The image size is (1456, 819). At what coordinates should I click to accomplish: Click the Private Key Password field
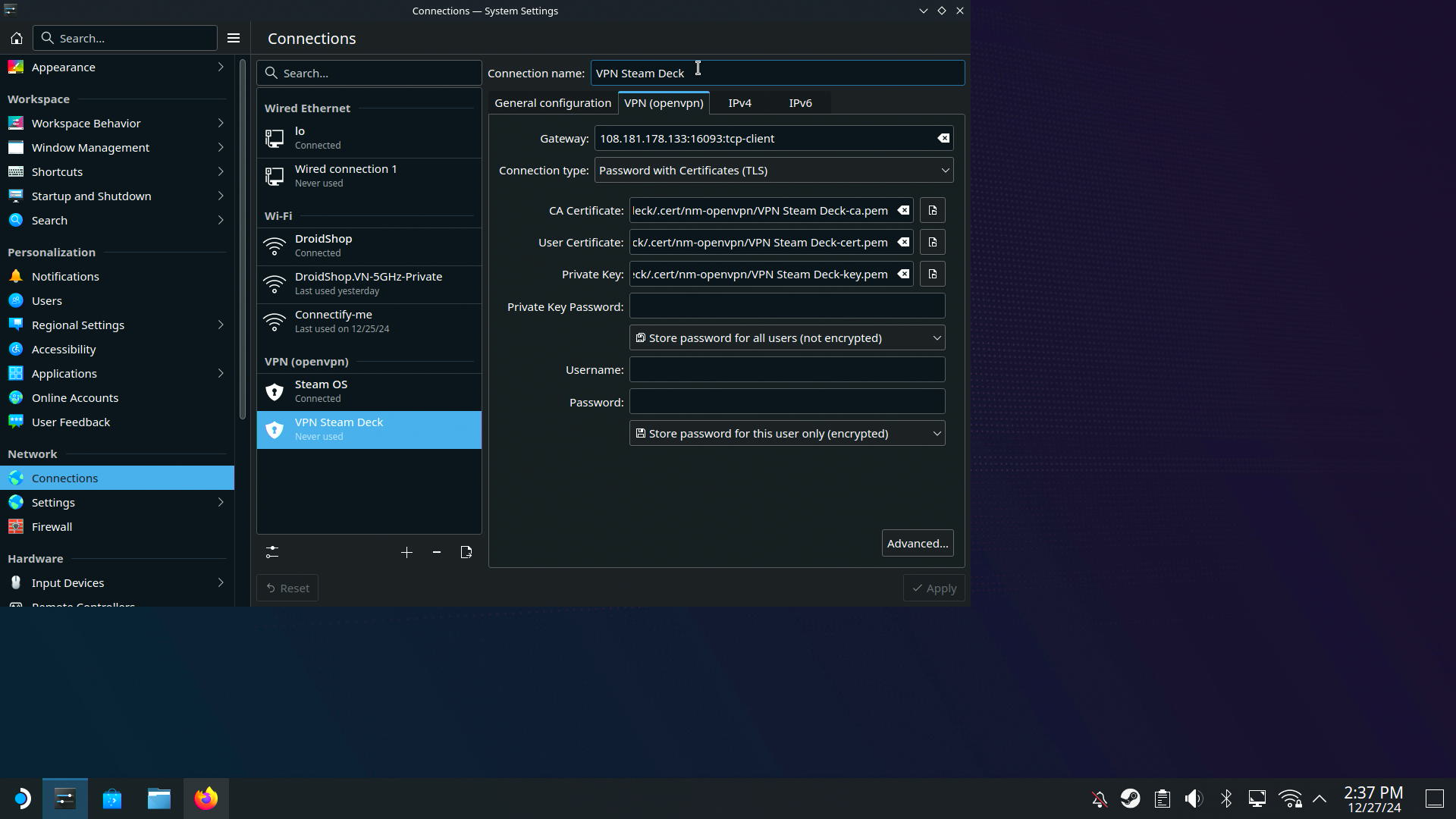[x=787, y=306]
